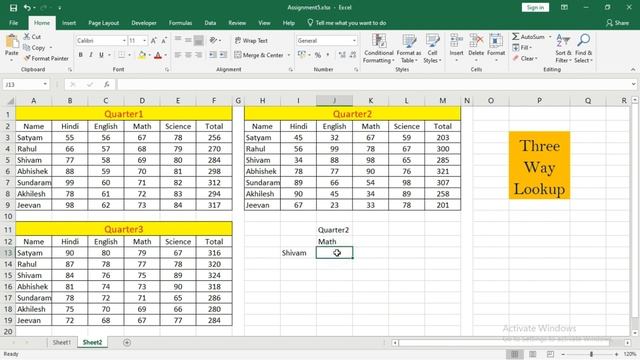Click Tell me what you want to do
640x360 pixels.
click(347, 23)
